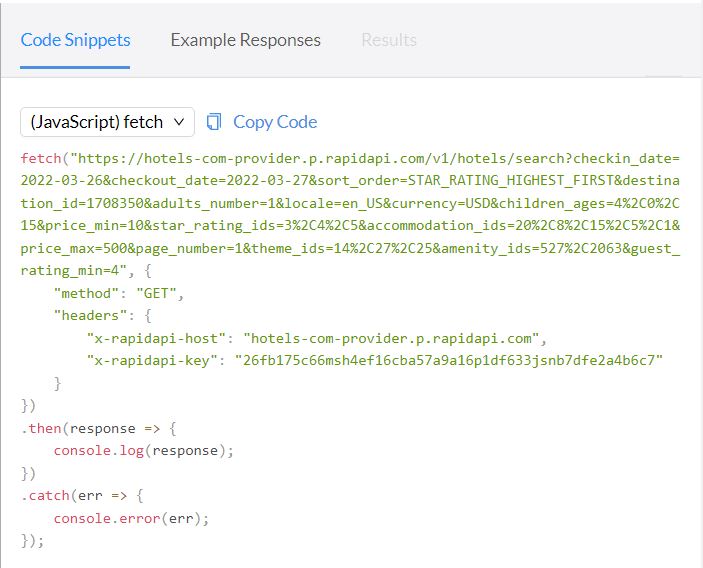Click the console.error(err); line
703x568 pixels.
pyautogui.click(x=131, y=519)
